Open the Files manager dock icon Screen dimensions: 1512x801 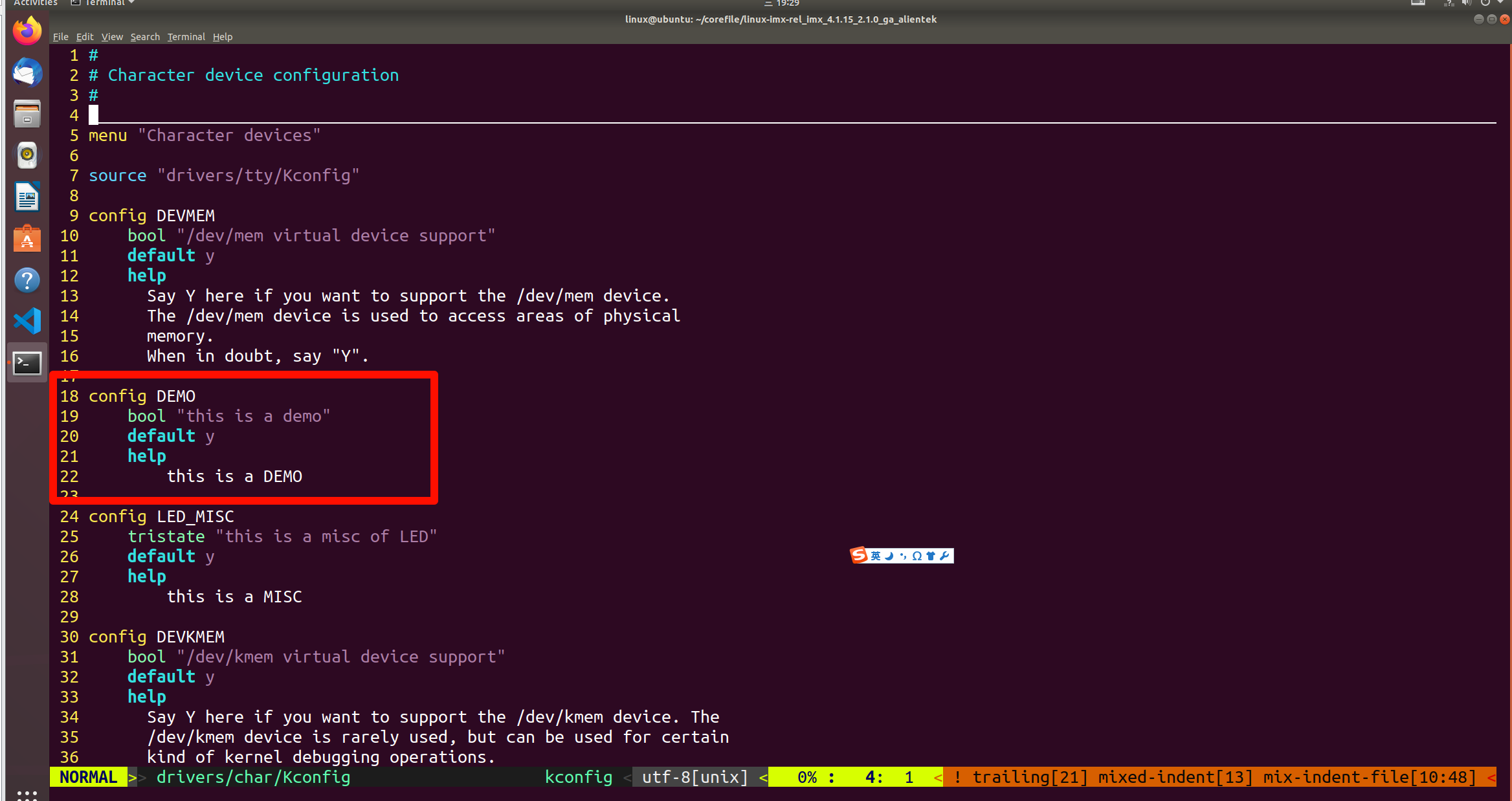coord(27,114)
